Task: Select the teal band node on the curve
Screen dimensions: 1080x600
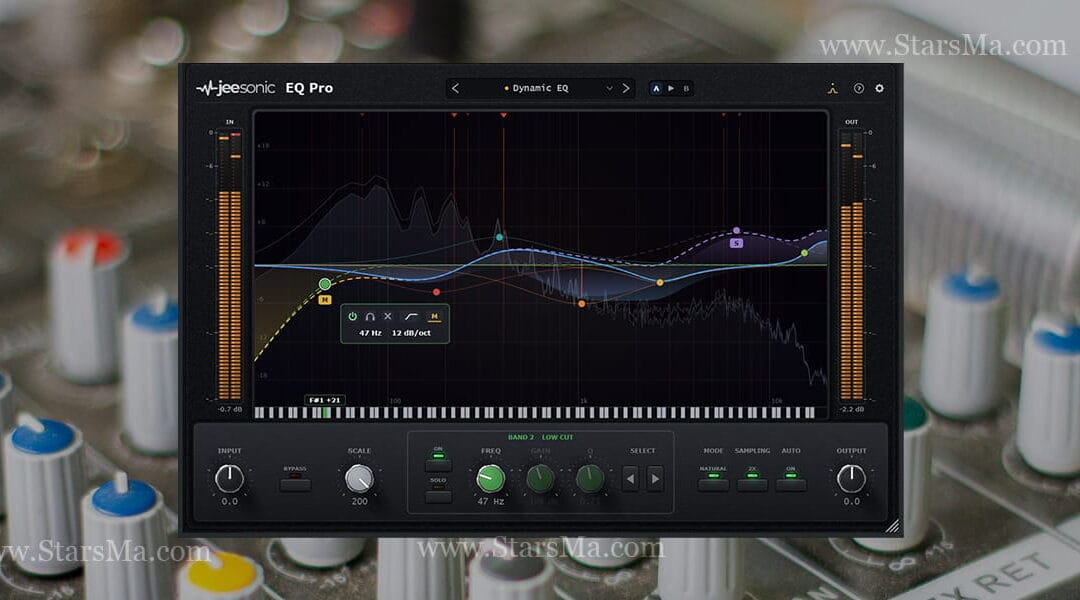Action: click(x=499, y=237)
